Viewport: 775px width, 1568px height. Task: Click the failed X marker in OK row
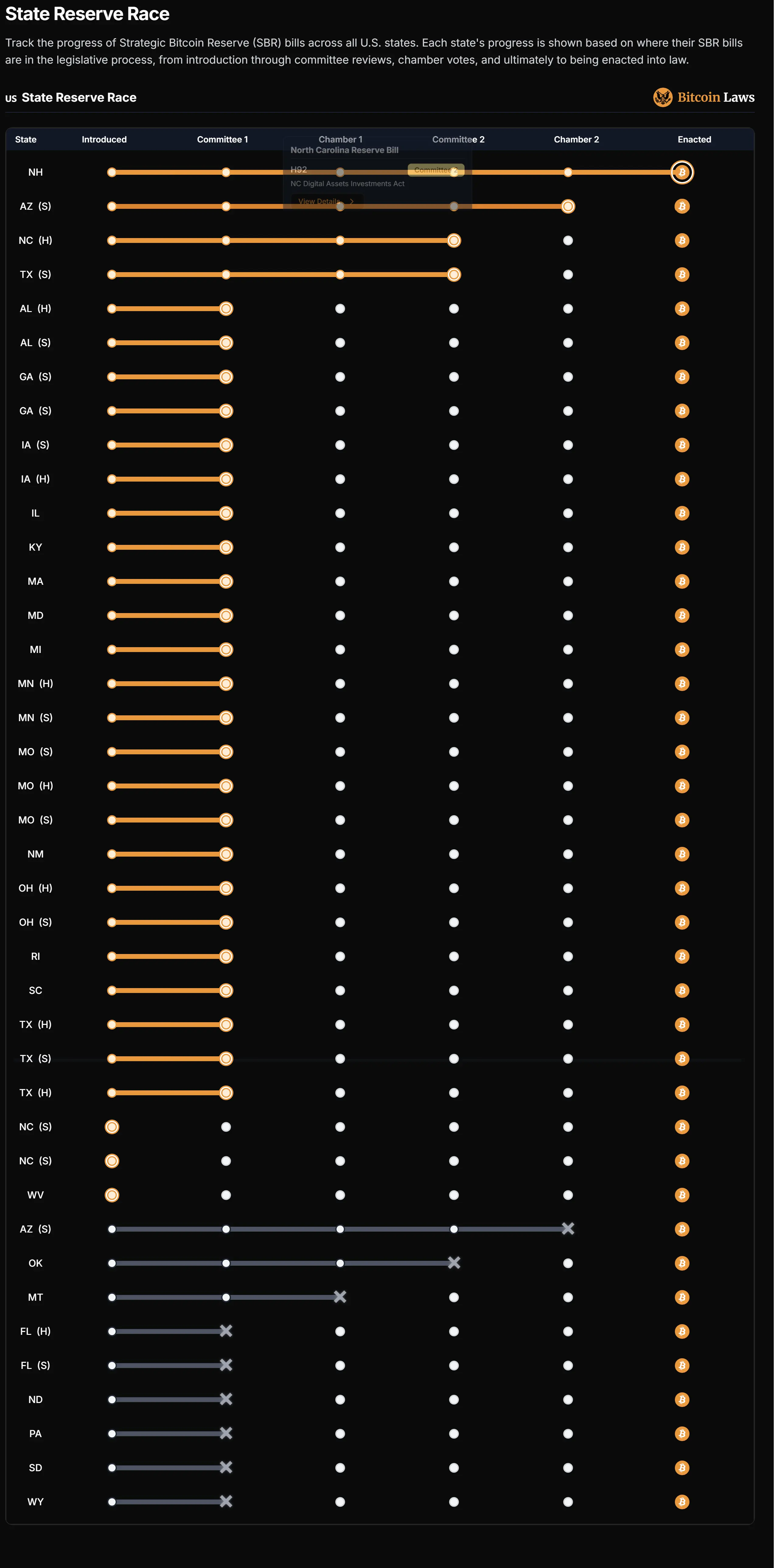coord(454,1263)
